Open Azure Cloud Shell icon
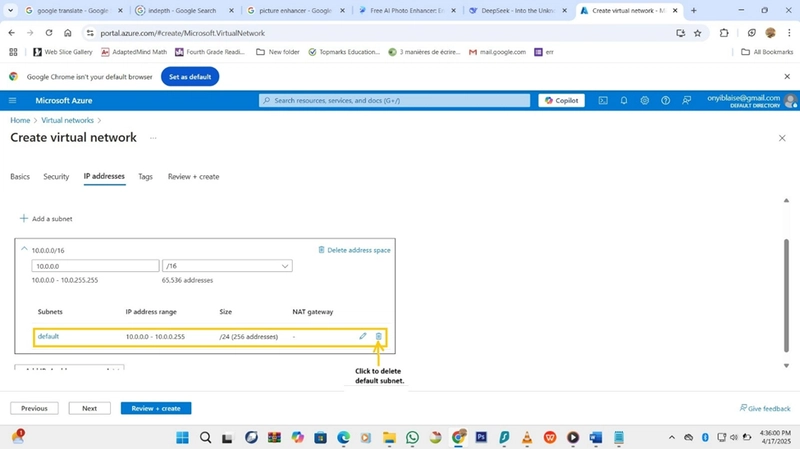The image size is (800, 449). pyautogui.click(x=603, y=101)
